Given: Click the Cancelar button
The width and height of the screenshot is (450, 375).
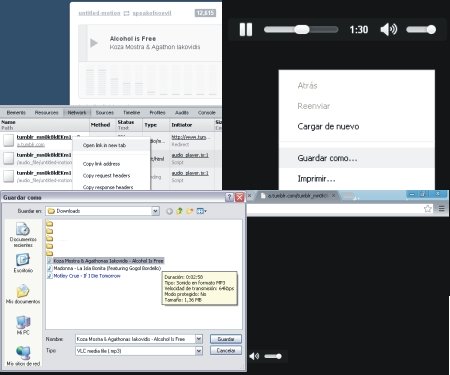Looking at the screenshot, I should coord(226,351).
